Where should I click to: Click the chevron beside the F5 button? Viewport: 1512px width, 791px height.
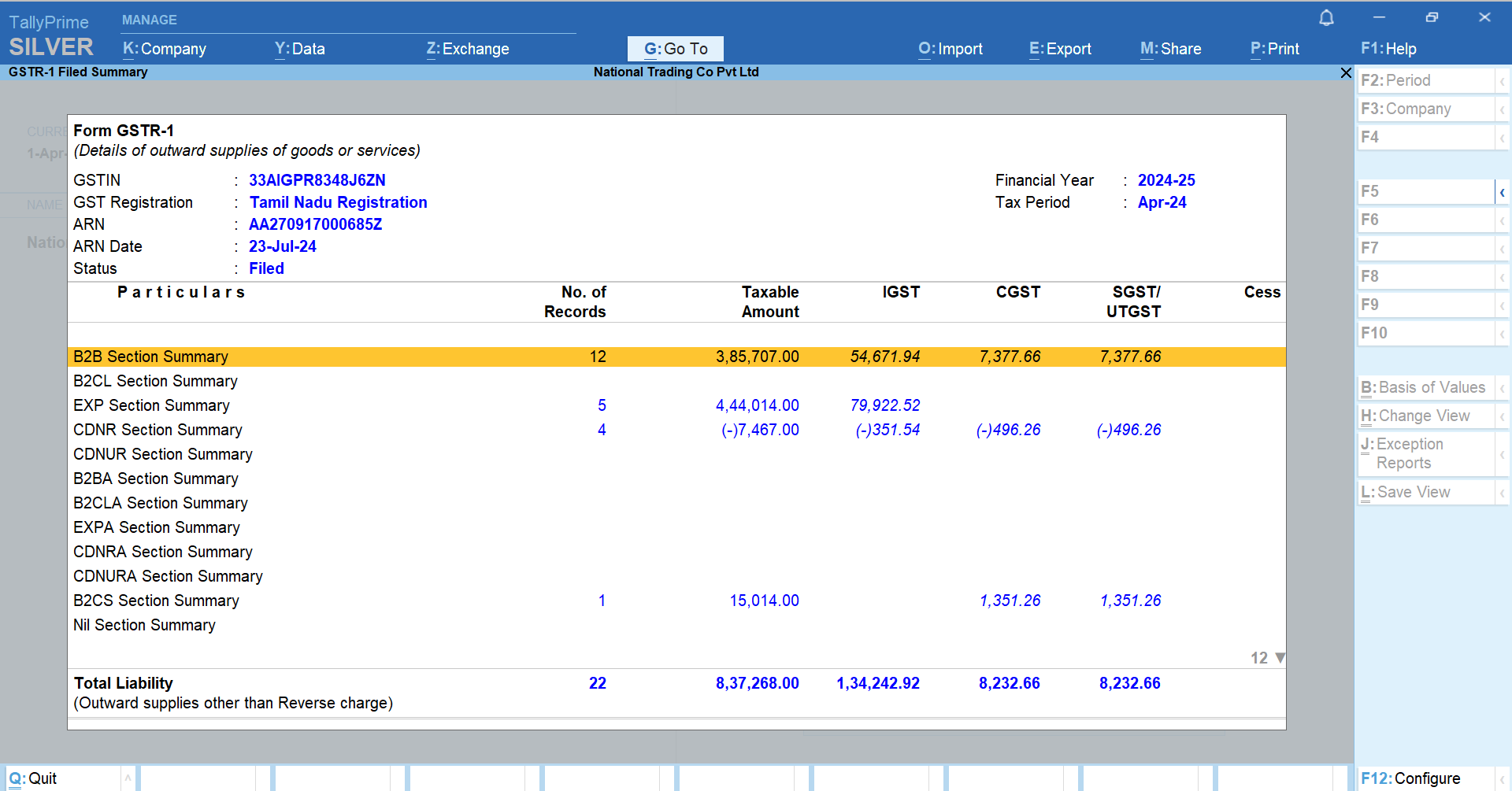pyautogui.click(x=1502, y=192)
